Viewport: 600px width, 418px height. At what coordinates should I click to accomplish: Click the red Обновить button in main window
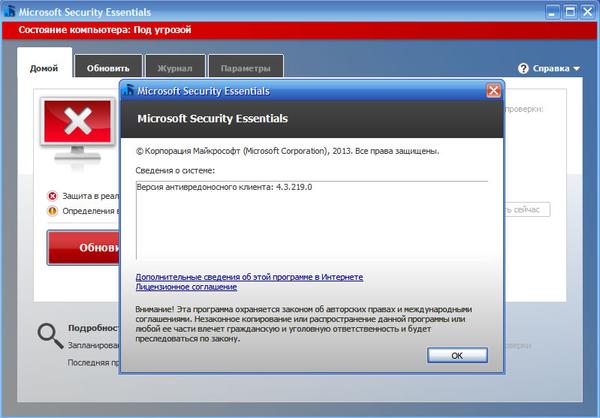click(x=83, y=248)
